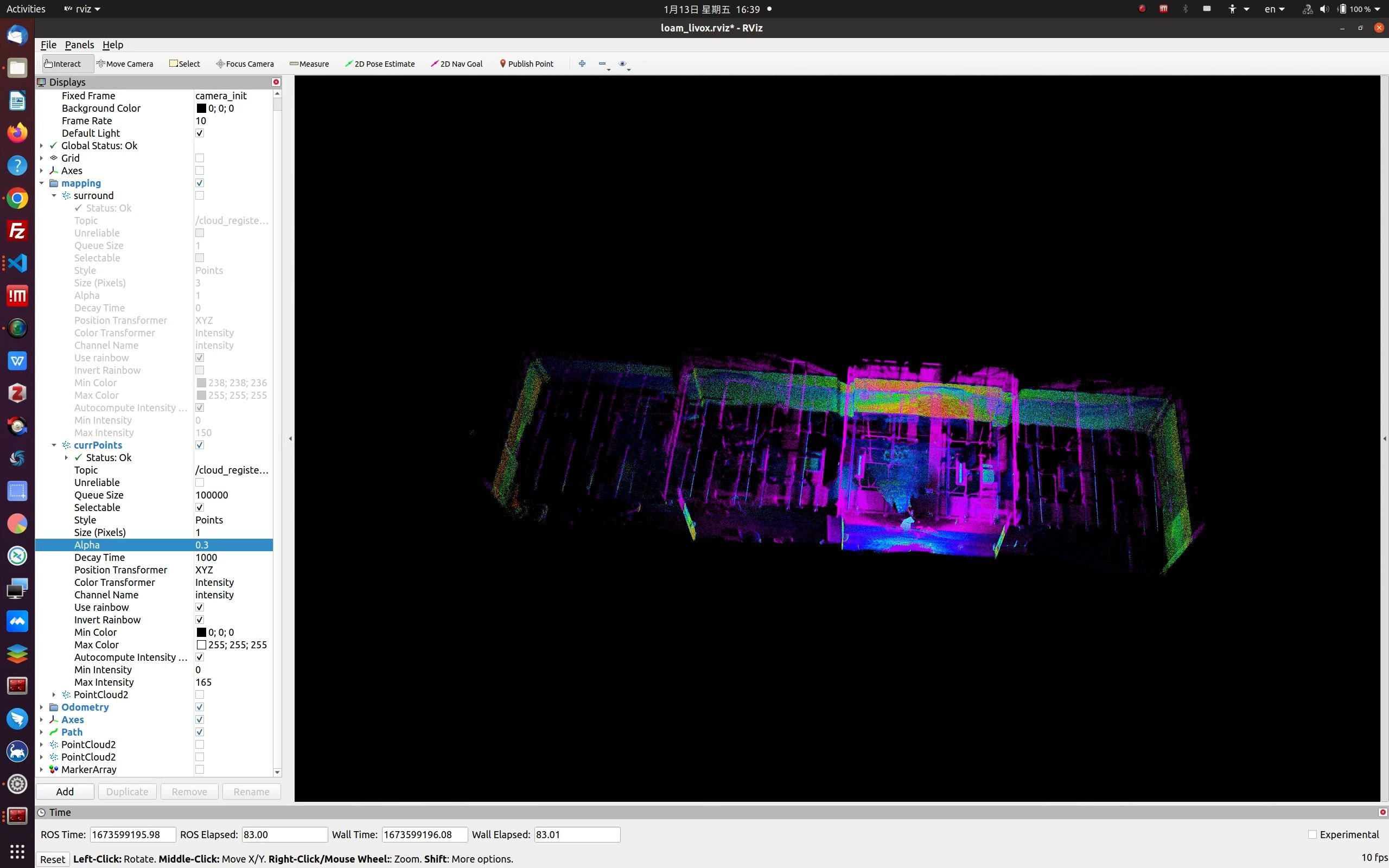Select the Move Camera tool

click(x=125, y=63)
